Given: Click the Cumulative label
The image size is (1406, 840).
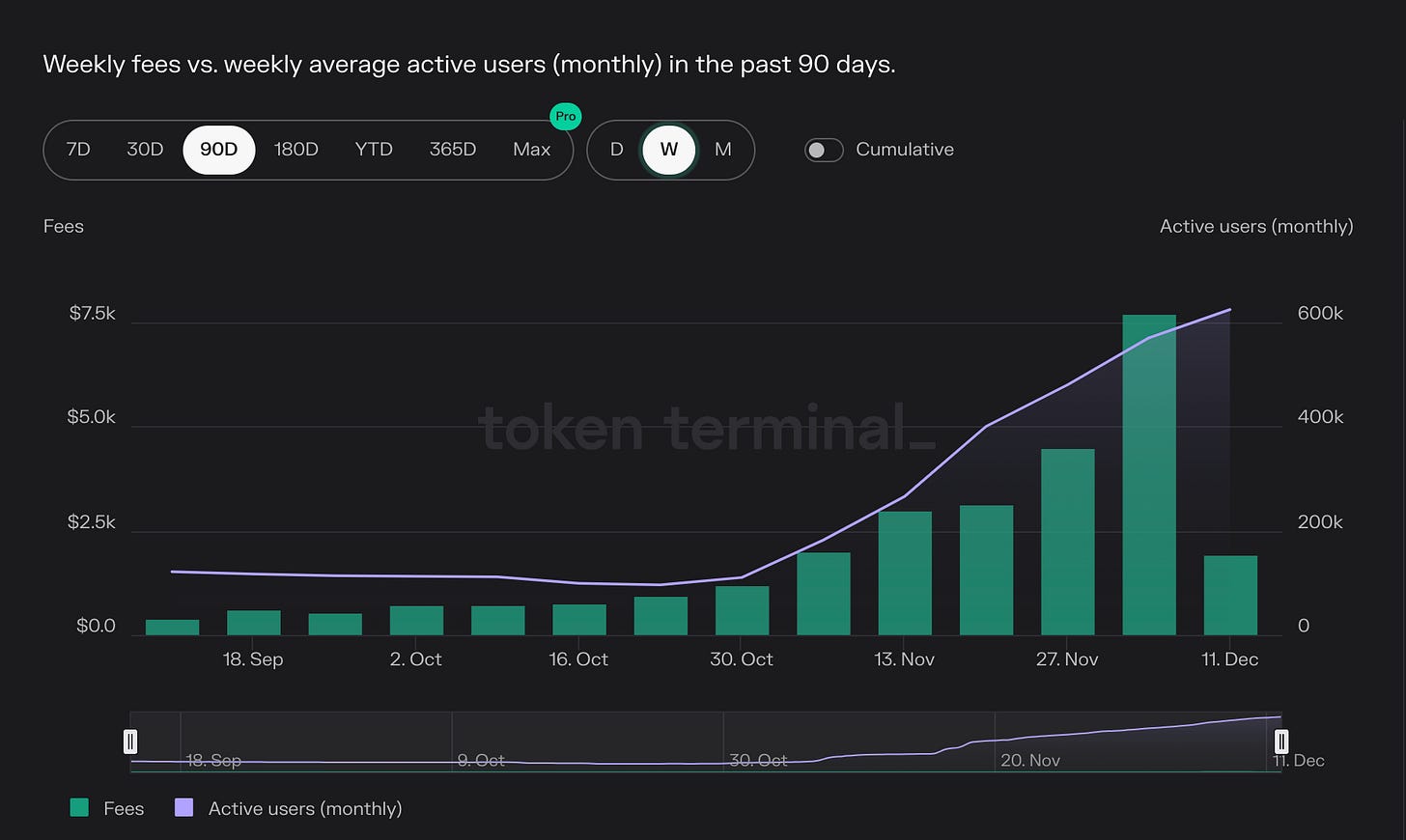Looking at the screenshot, I should click(x=905, y=150).
